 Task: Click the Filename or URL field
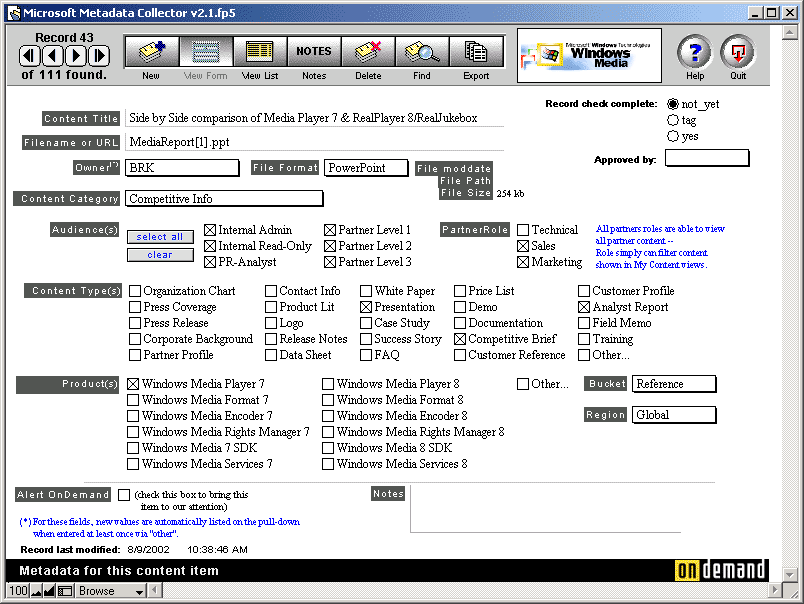(x=314, y=142)
